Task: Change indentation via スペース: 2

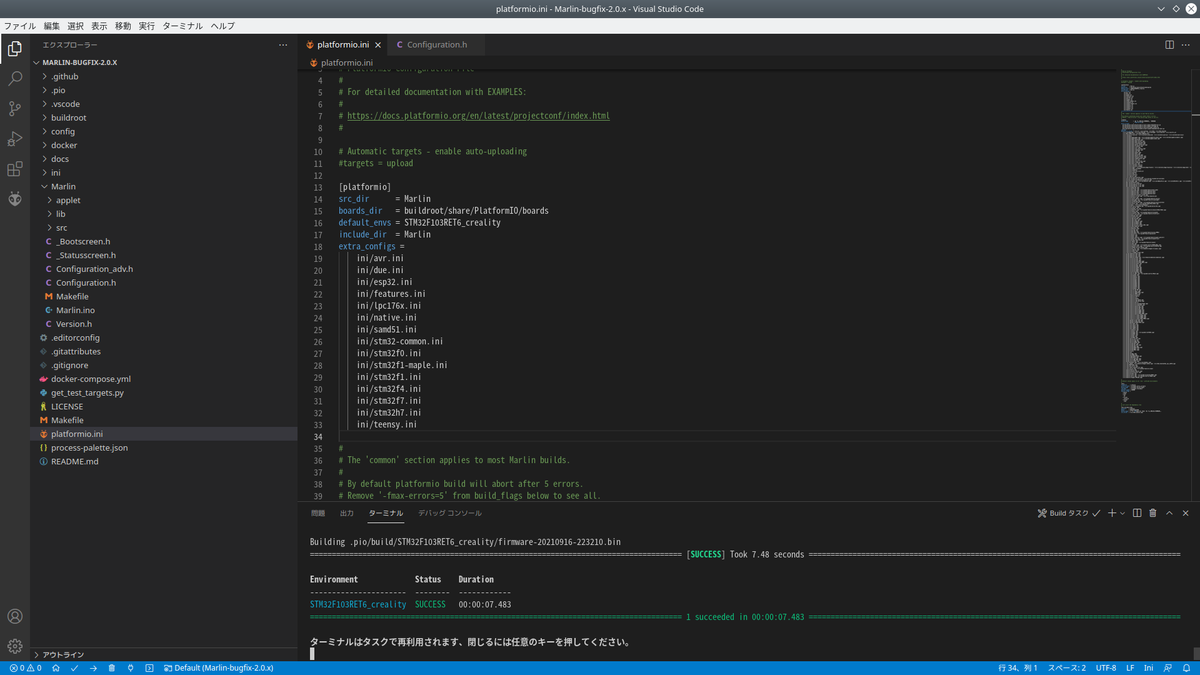Action: click(1067, 668)
